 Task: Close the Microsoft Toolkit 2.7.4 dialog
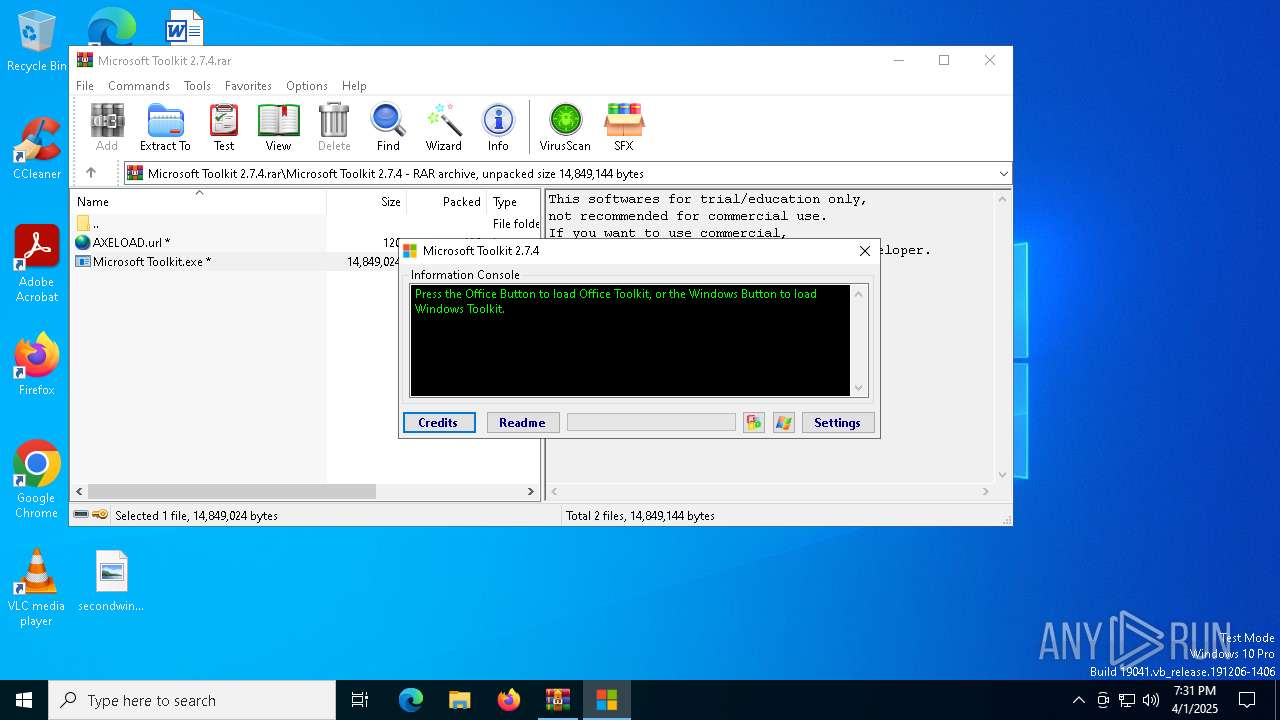tap(865, 251)
